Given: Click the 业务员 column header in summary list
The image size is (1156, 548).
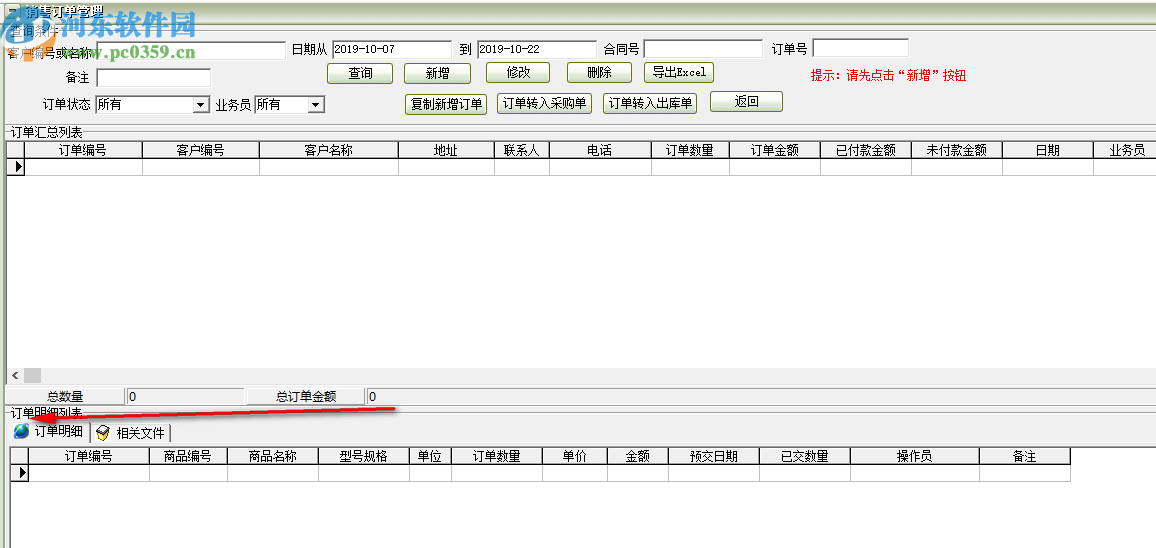Looking at the screenshot, I should point(1124,150).
